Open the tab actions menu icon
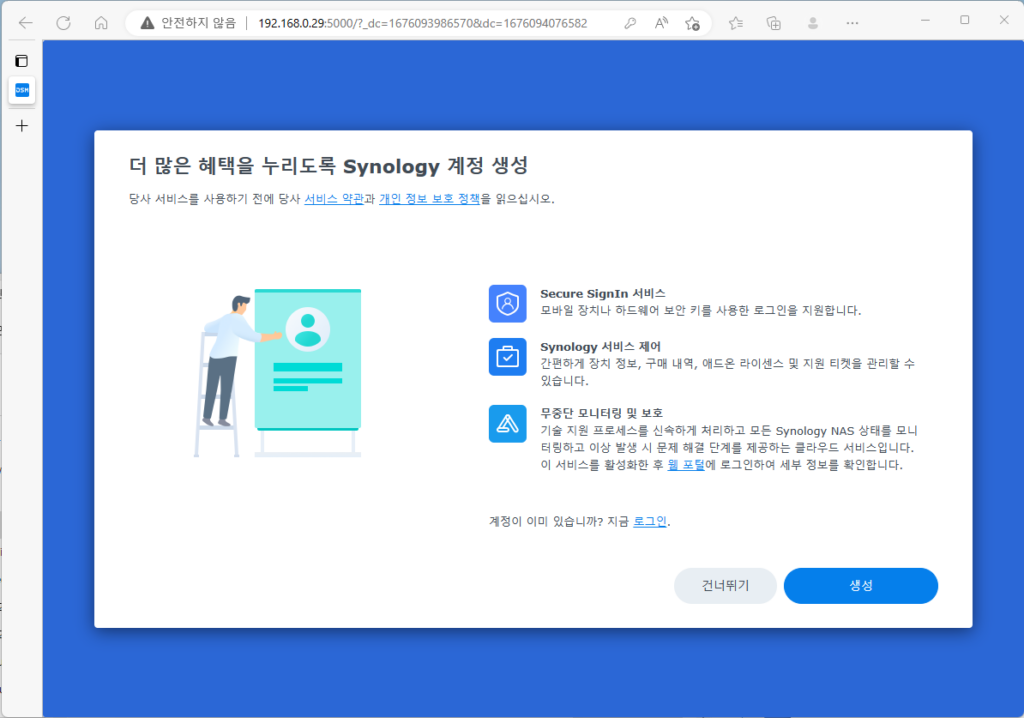The height and width of the screenshot is (718, 1024). pyautogui.click(x=22, y=61)
